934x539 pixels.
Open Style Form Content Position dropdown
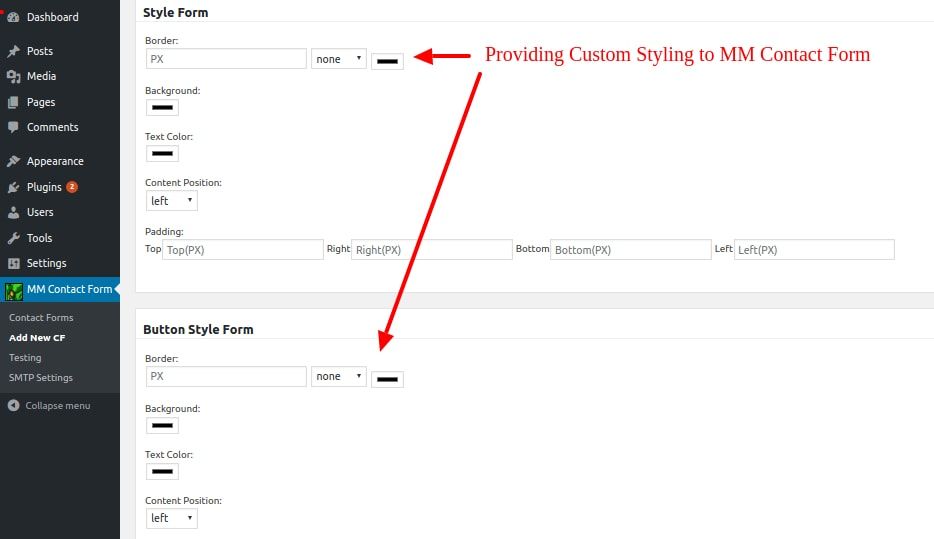tap(172, 201)
